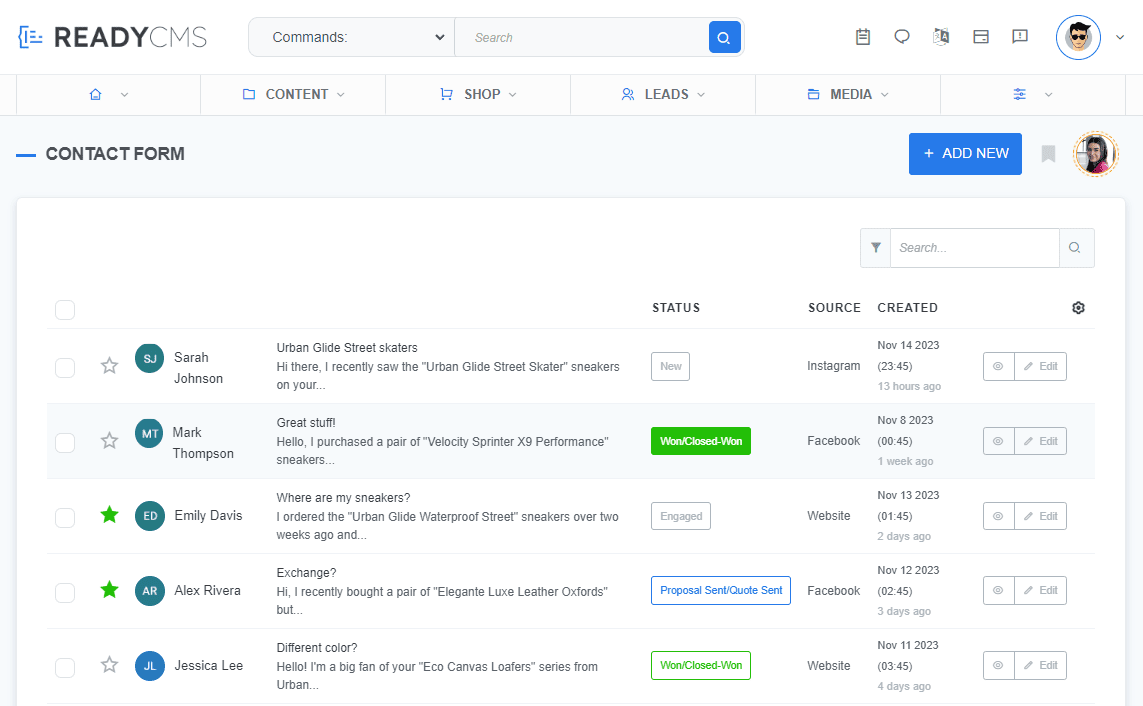View the Jessica Lee message via eye icon
The image size is (1143, 706).
coord(999,665)
